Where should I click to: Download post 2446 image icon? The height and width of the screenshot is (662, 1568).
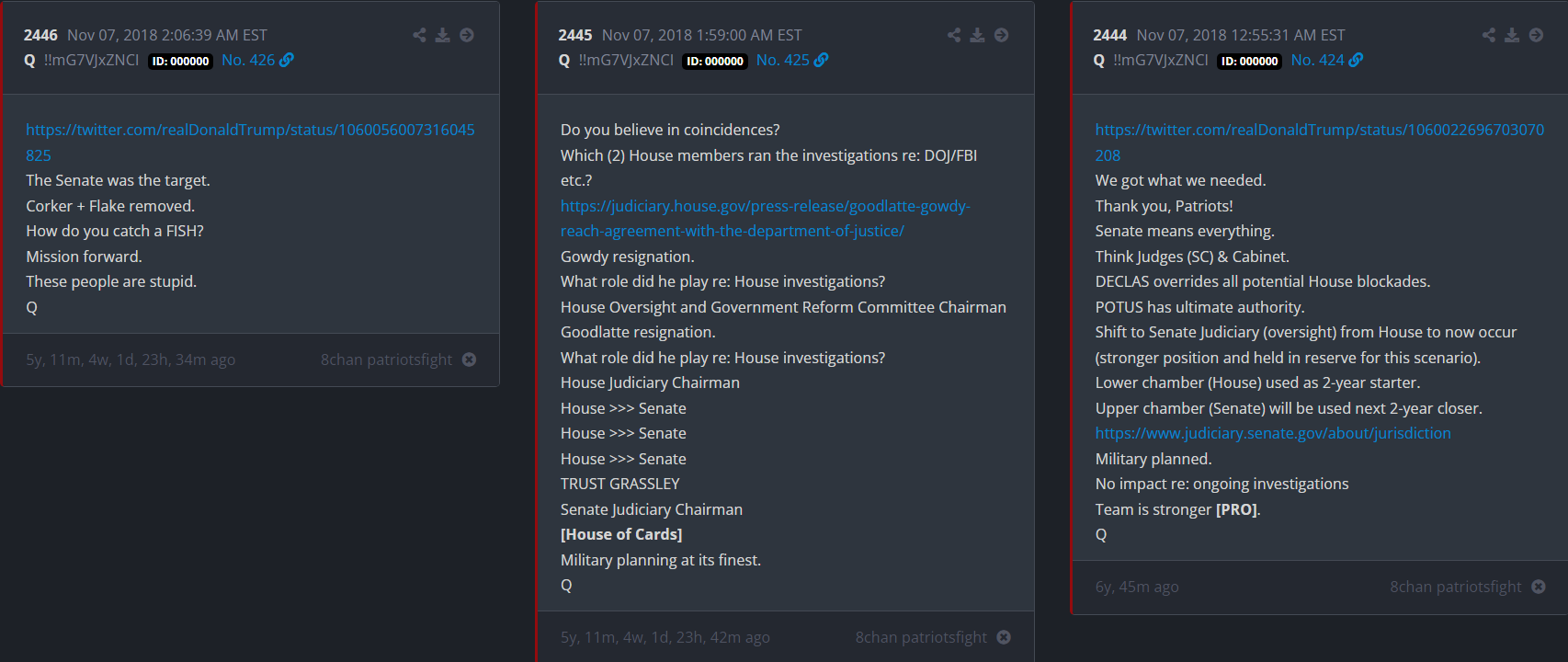point(443,35)
